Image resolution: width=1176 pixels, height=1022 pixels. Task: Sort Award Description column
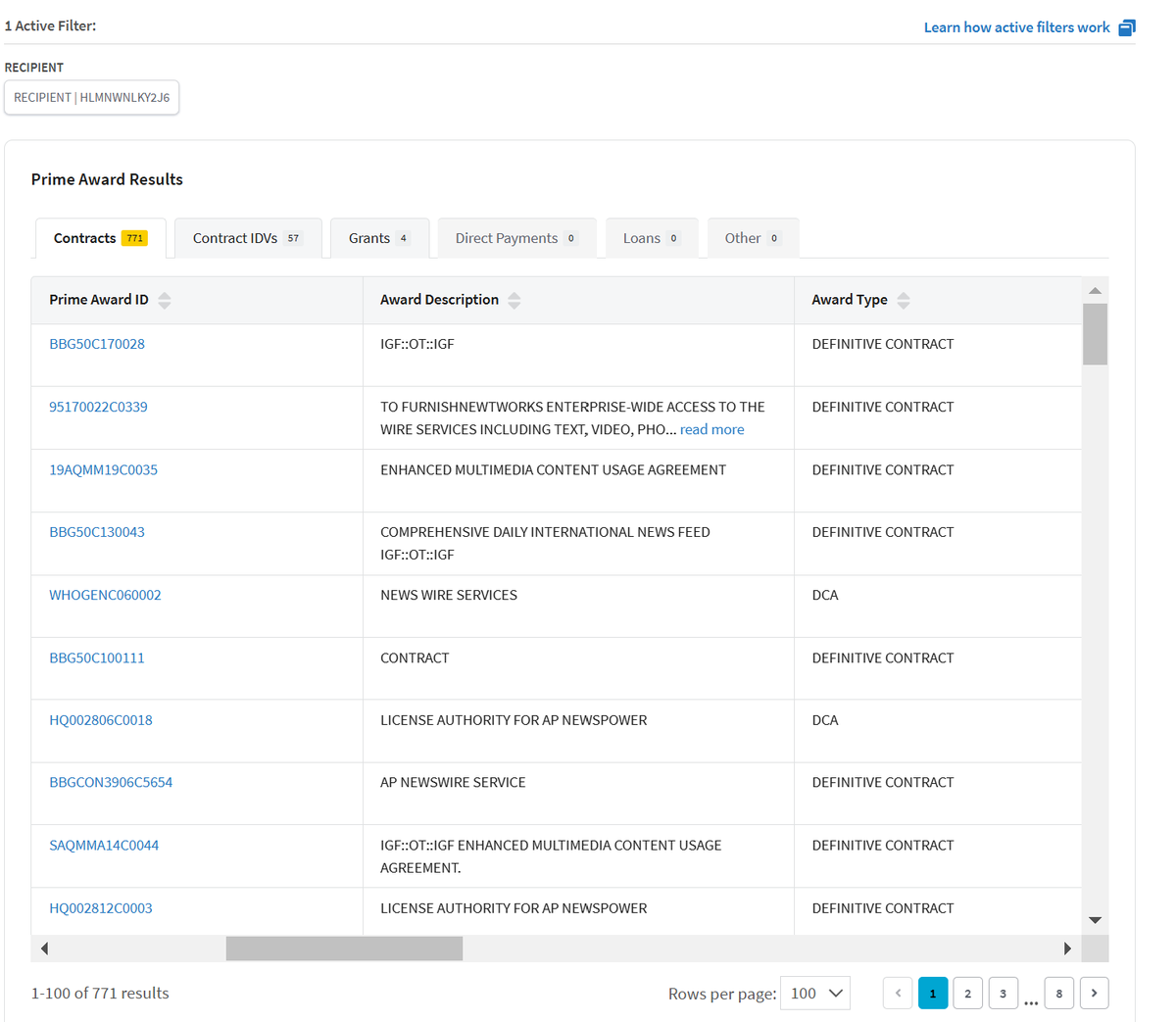pos(514,300)
